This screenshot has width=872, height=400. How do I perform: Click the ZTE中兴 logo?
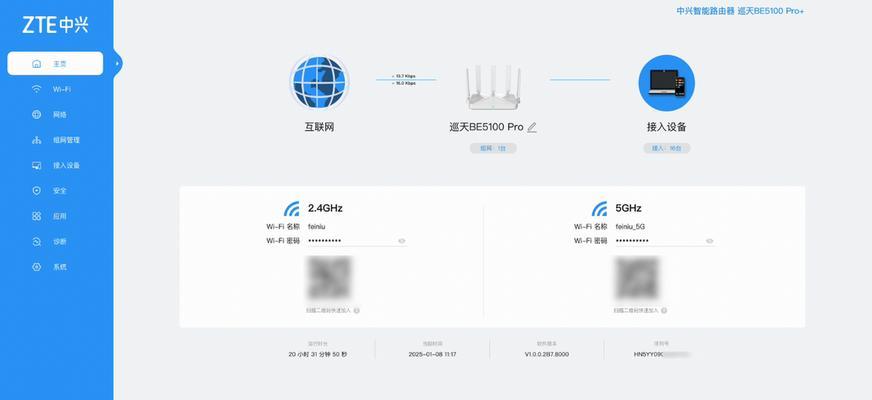[55, 25]
